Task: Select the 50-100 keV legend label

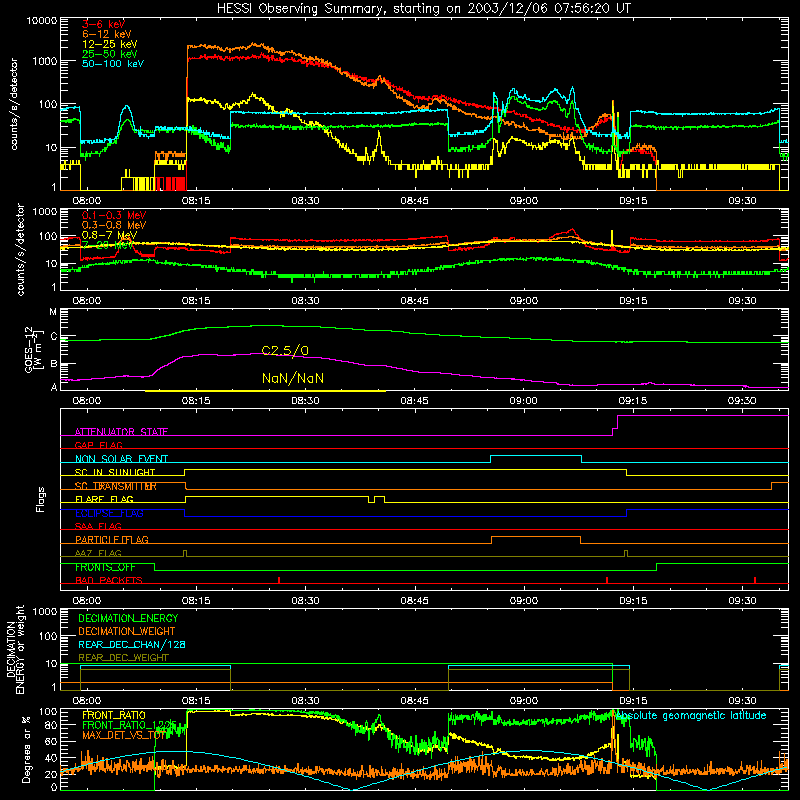Action: pos(113,64)
